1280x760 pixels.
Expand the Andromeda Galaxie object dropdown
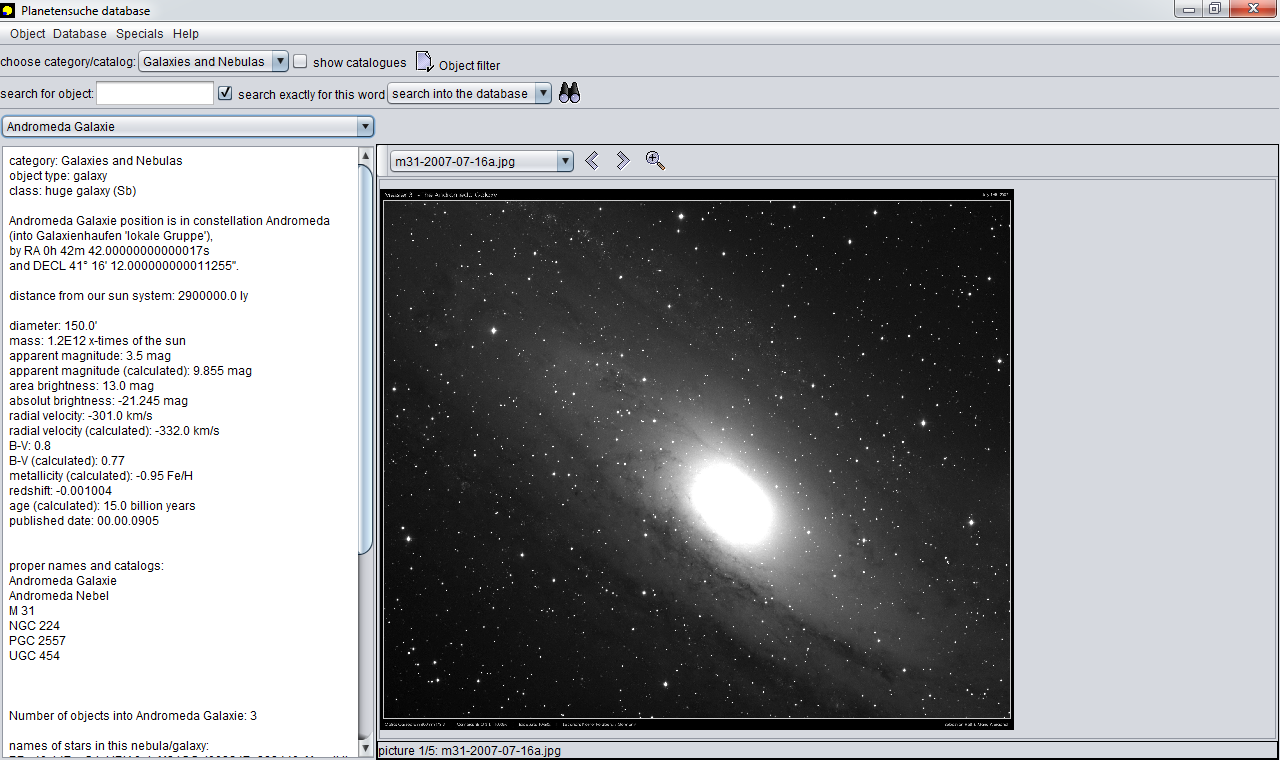click(189, 127)
